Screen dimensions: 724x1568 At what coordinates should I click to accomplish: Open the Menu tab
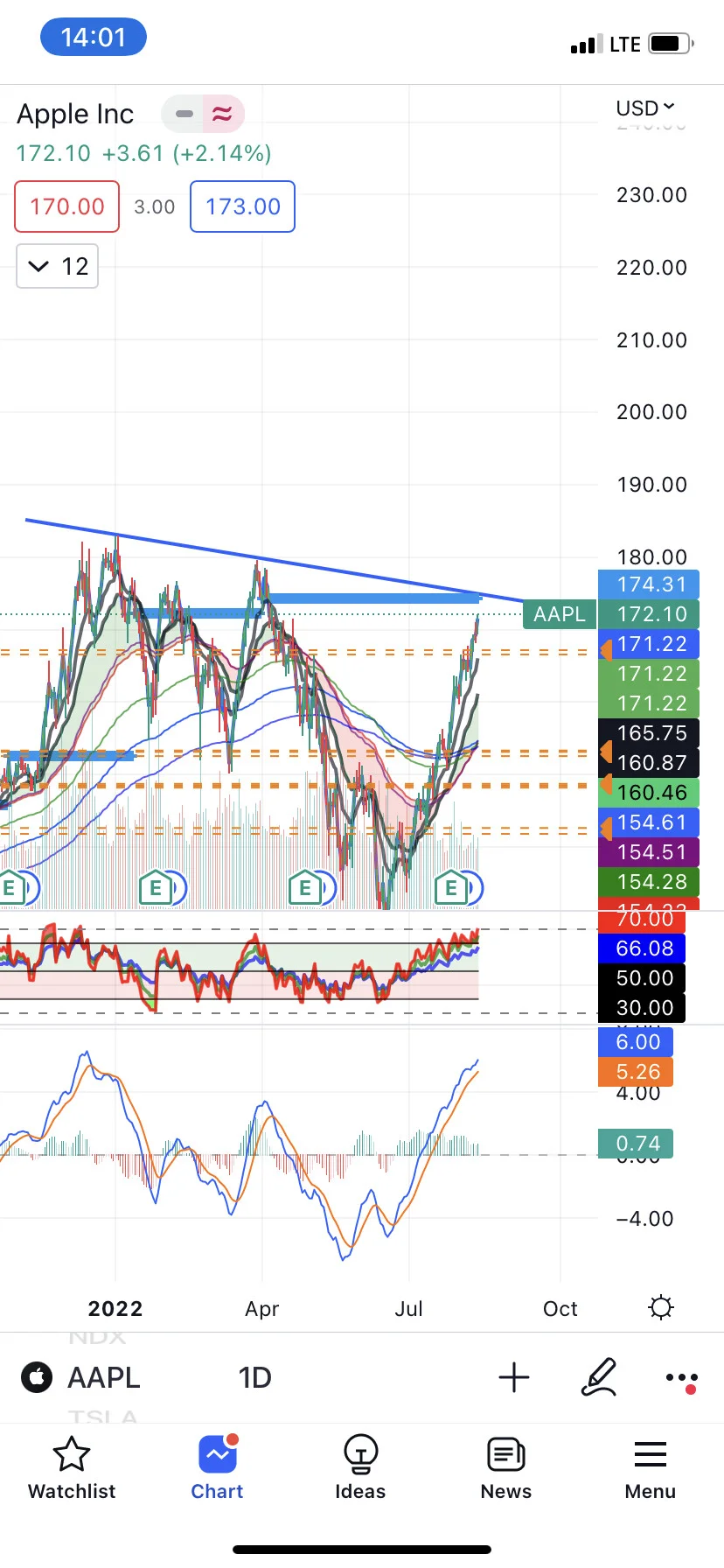(x=650, y=1469)
